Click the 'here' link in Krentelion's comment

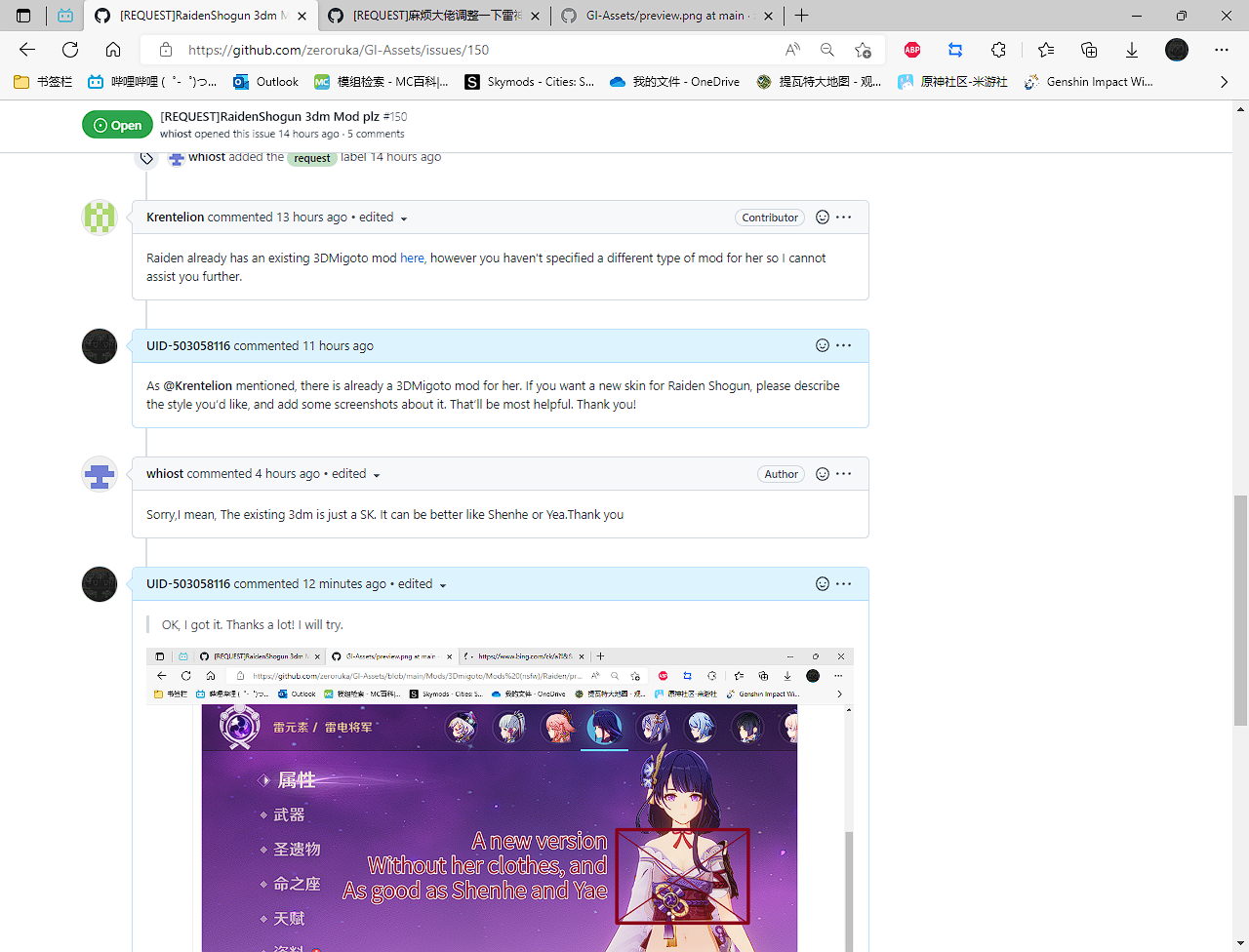pyautogui.click(x=412, y=258)
